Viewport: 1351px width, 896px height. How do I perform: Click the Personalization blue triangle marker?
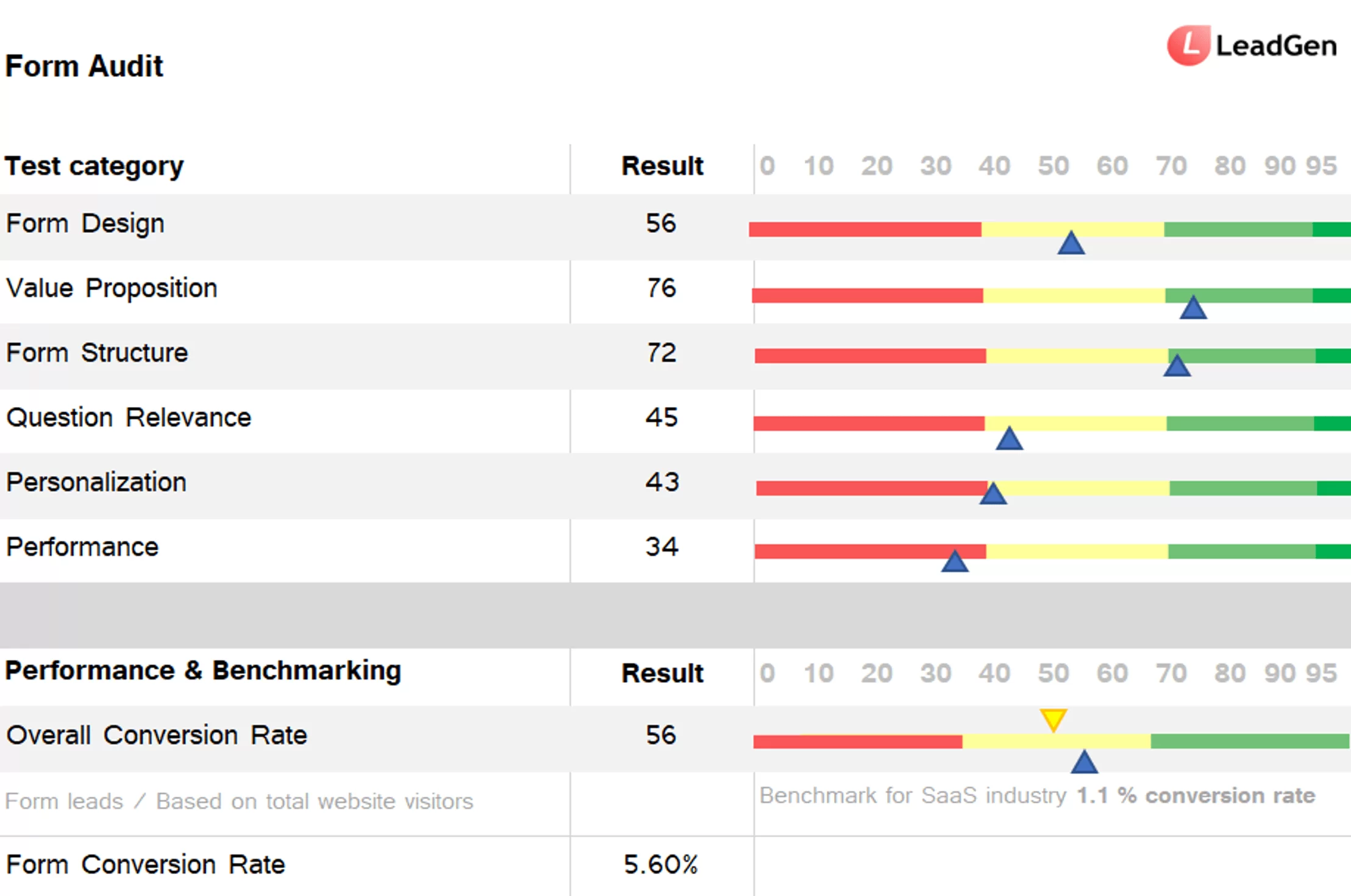tap(993, 494)
